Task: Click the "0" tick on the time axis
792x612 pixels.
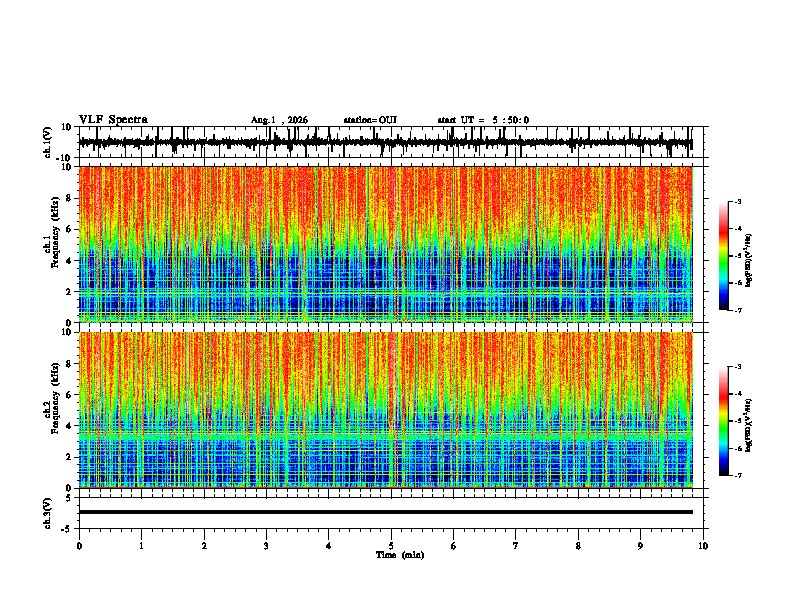Action: [79, 546]
